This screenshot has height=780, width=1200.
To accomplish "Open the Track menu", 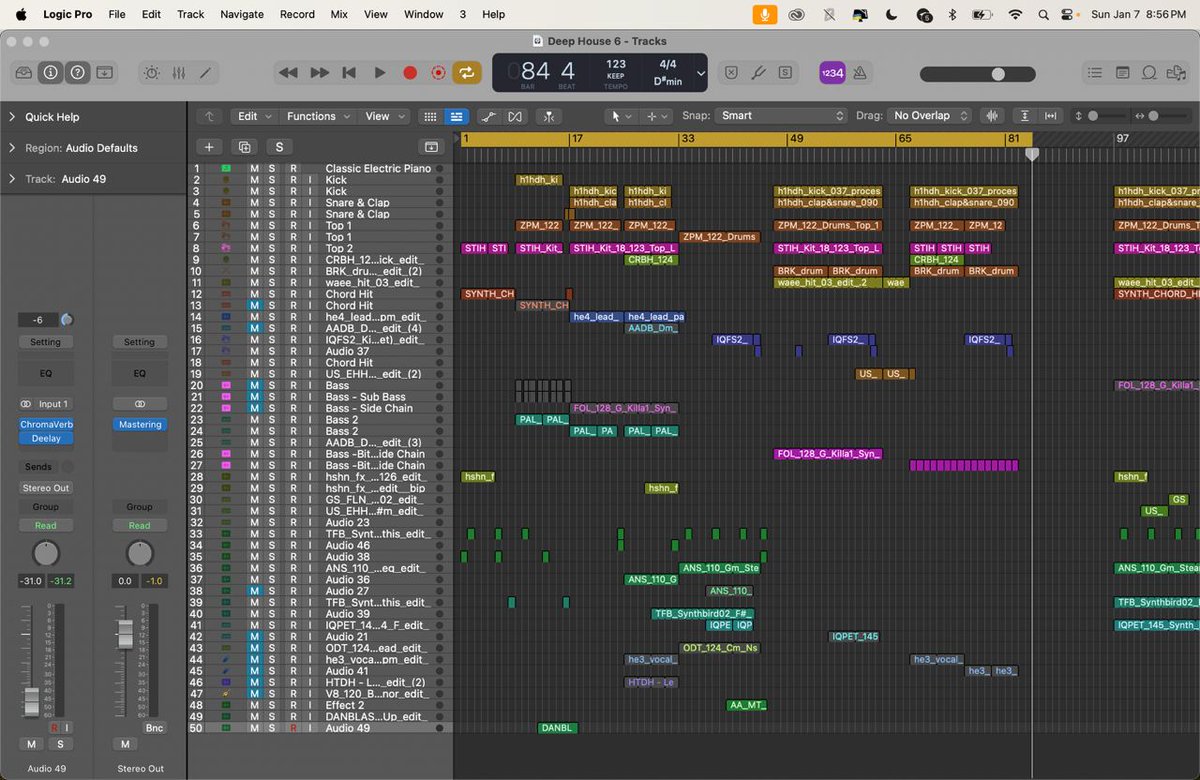I will click(190, 14).
